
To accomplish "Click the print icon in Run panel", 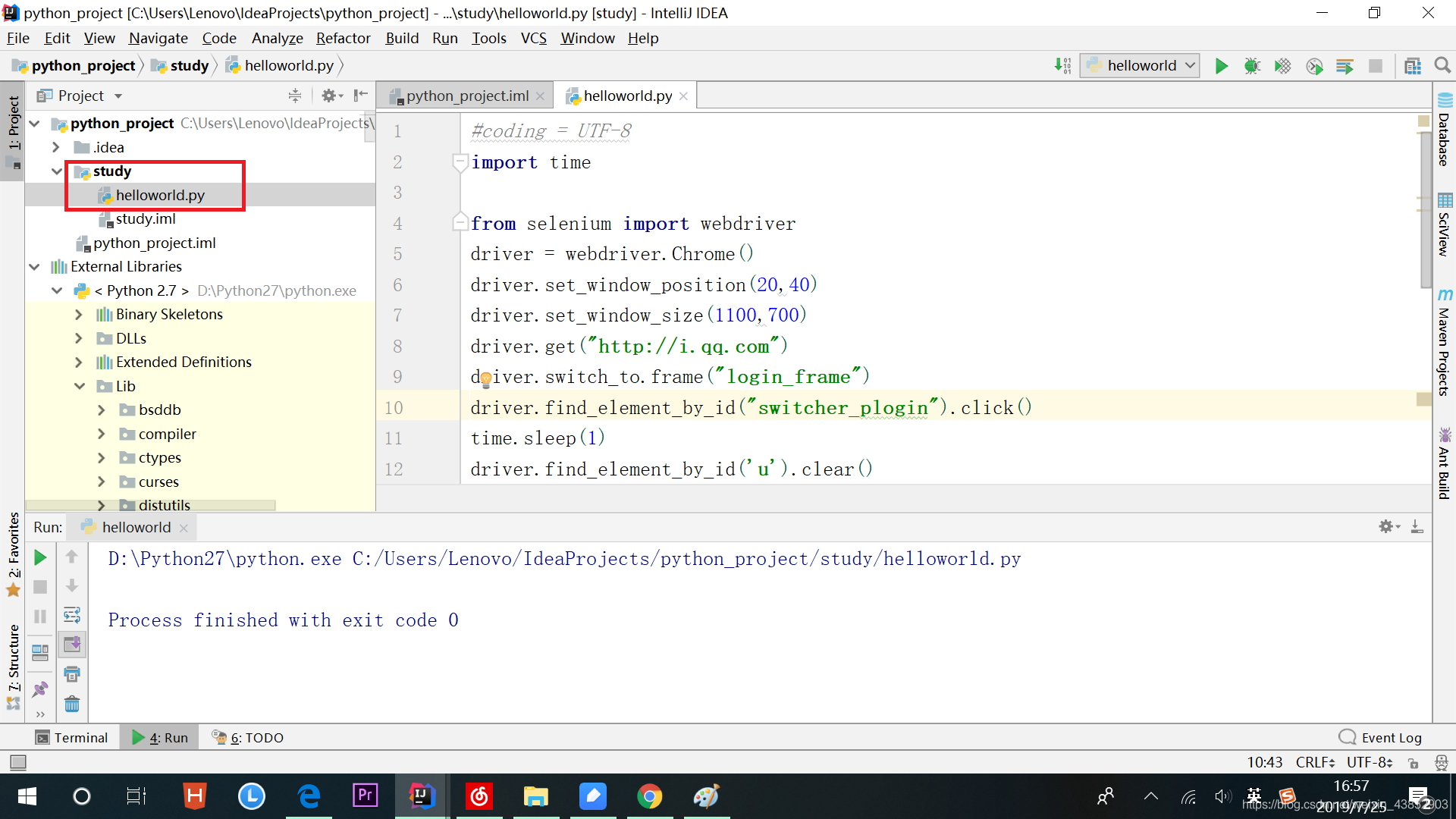I will tap(72, 674).
